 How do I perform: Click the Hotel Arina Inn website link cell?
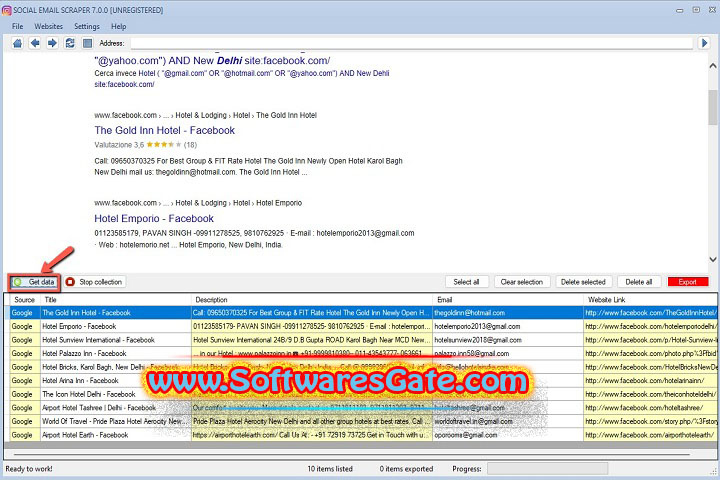tap(650, 381)
